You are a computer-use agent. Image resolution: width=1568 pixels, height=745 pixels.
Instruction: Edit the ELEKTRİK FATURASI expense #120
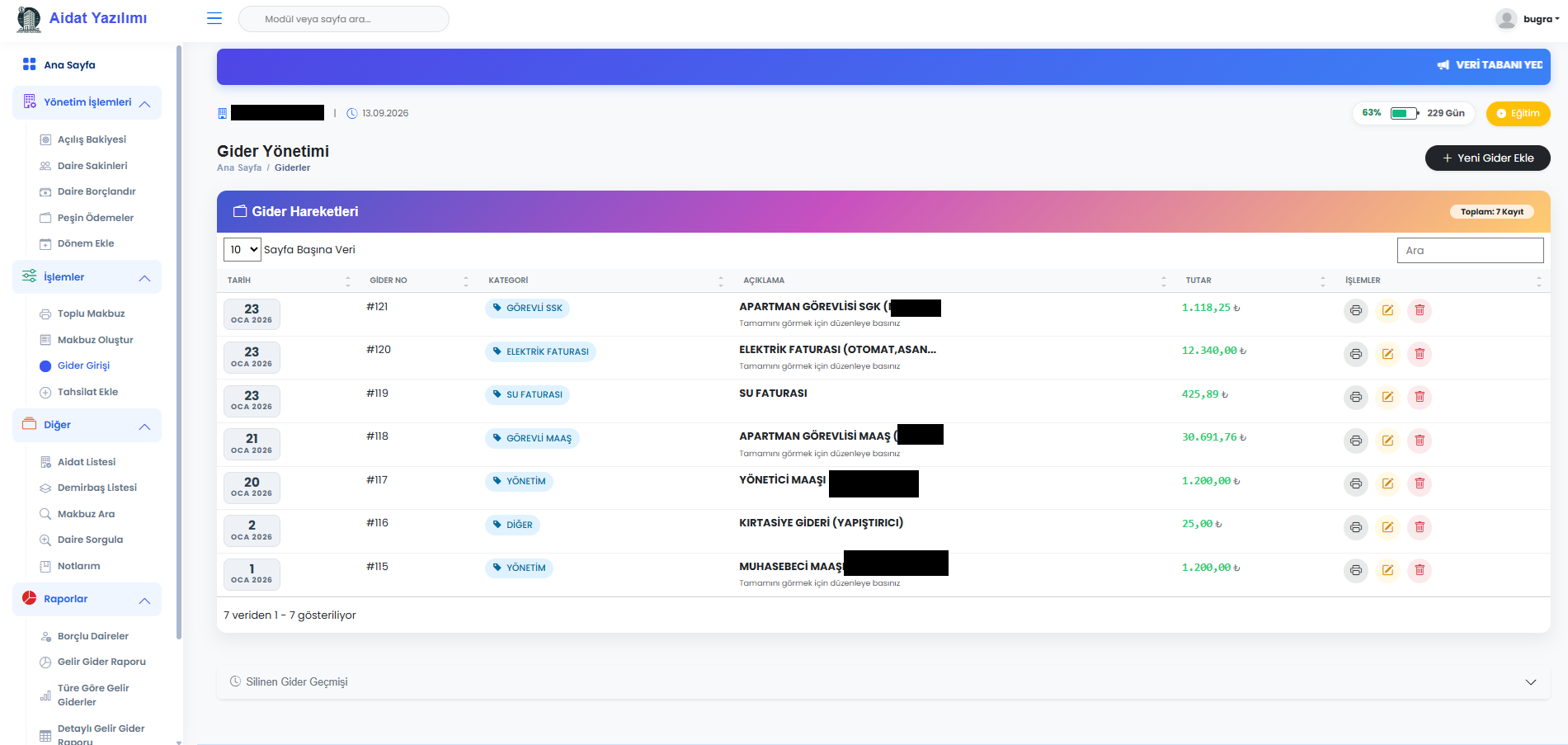(x=1387, y=354)
